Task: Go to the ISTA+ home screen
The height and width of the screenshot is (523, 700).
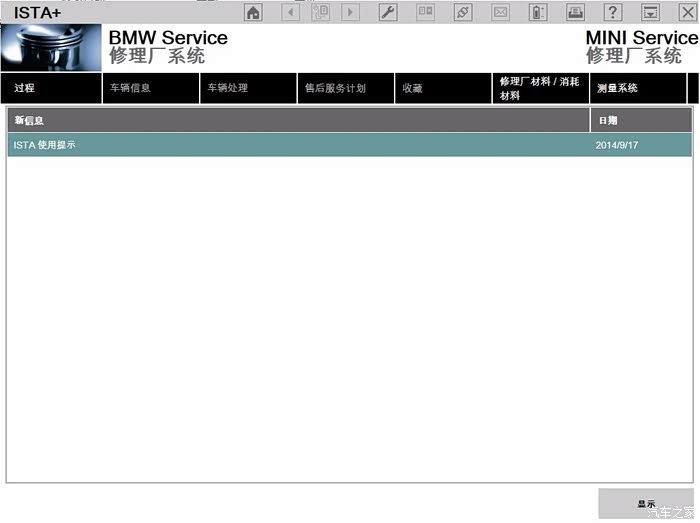Action: (253, 12)
